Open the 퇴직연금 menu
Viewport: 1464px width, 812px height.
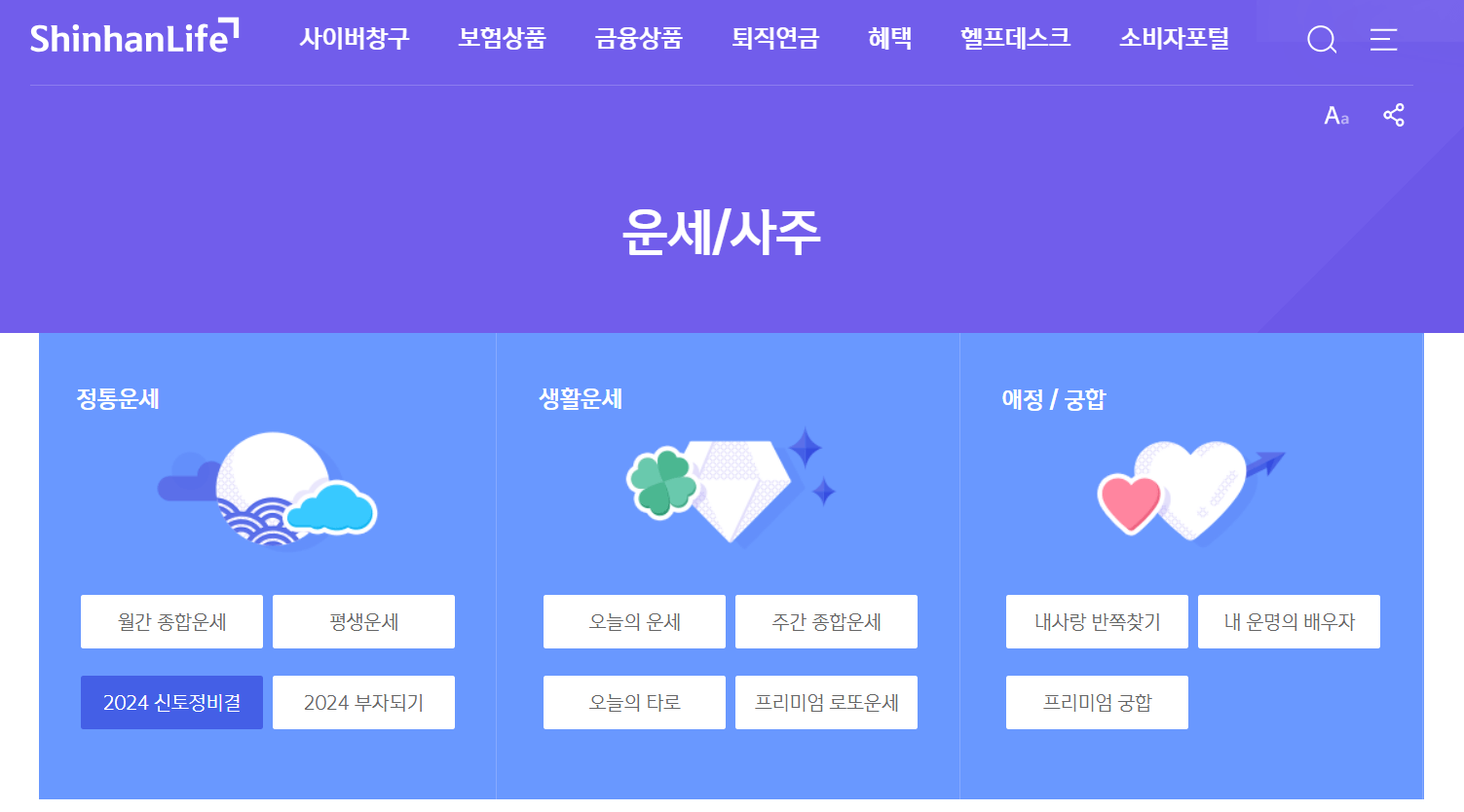click(x=774, y=38)
